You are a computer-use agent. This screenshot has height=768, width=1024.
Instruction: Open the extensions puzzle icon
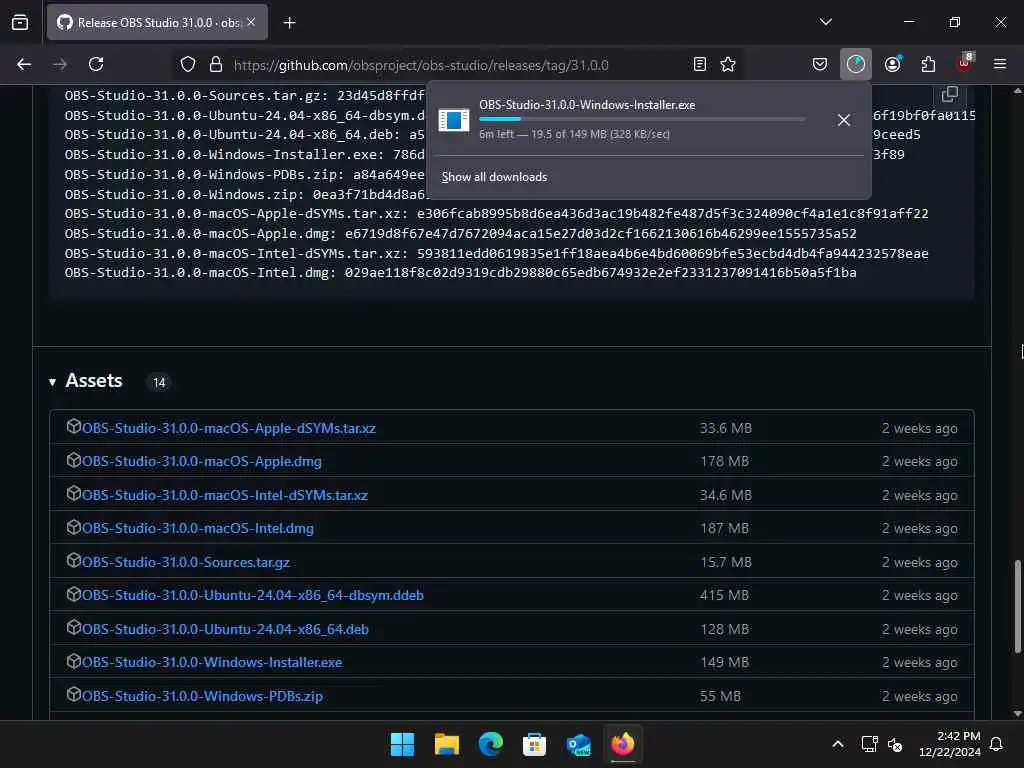[x=928, y=64]
